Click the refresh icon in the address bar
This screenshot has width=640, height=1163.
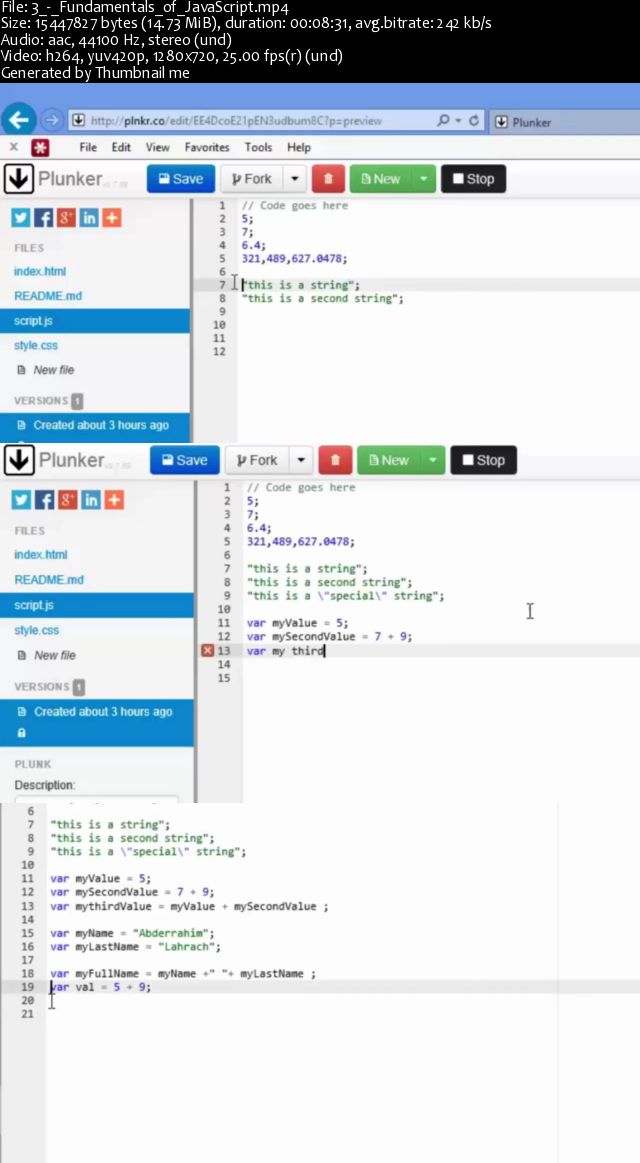(x=473, y=120)
